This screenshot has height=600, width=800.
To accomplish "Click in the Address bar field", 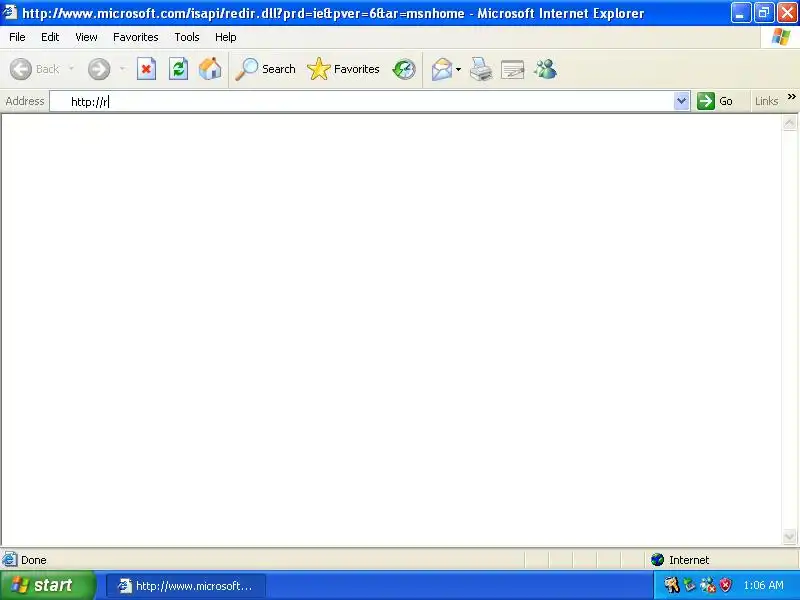I will tap(362, 101).
